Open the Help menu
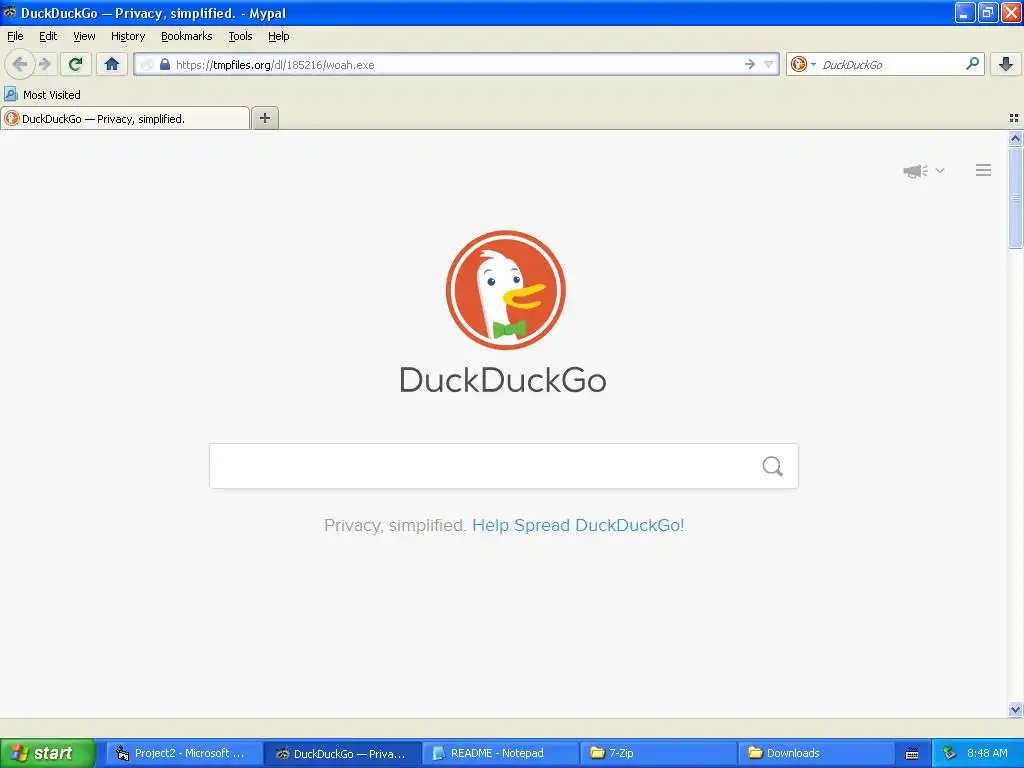This screenshot has height=768, width=1024. 279,36
